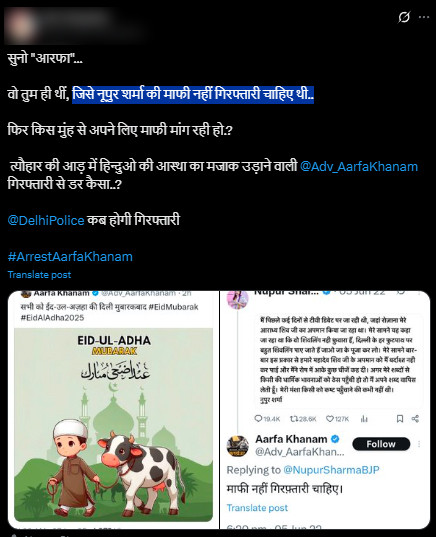This screenshot has width=436, height=537.
Task: Follow Aarfa Khanam with the Follow button
Action: click(x=381, y=444)
